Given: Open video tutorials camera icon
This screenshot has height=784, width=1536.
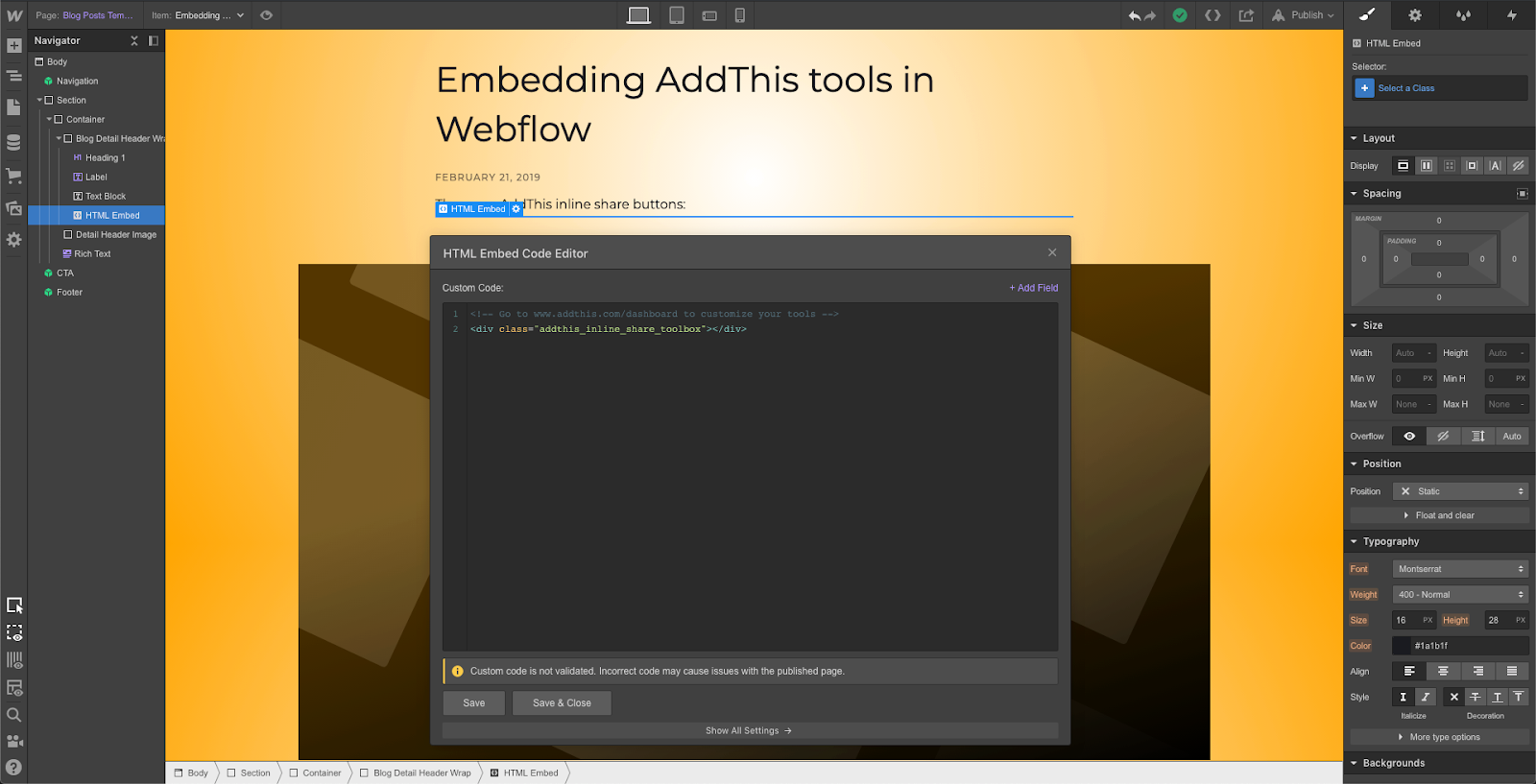Looking at the screenshot, I should 13,741.
